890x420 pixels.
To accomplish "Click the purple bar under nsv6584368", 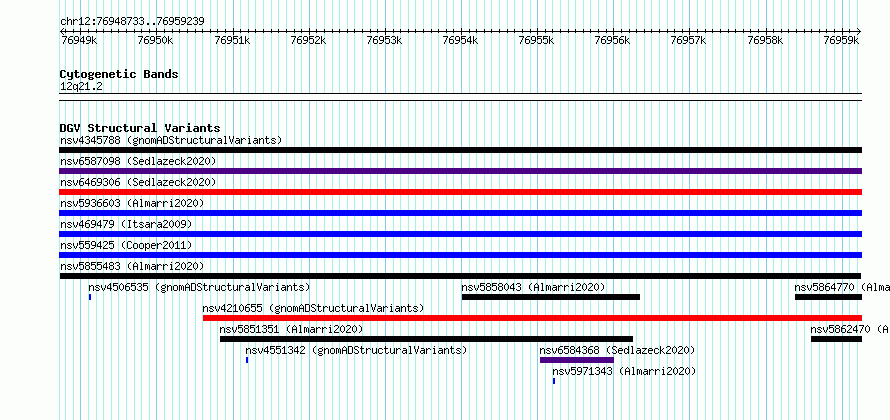I will click(x=577, y=360).
